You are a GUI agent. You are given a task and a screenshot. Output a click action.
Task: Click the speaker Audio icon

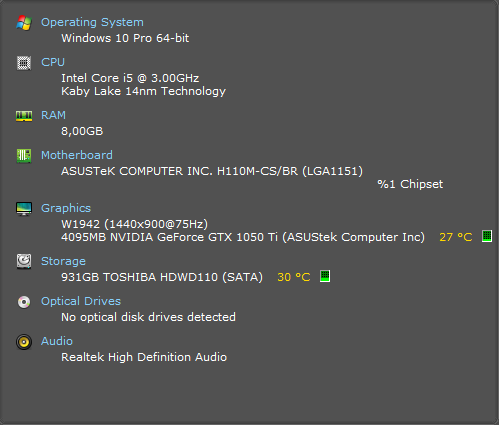click(x=24, y=342)
